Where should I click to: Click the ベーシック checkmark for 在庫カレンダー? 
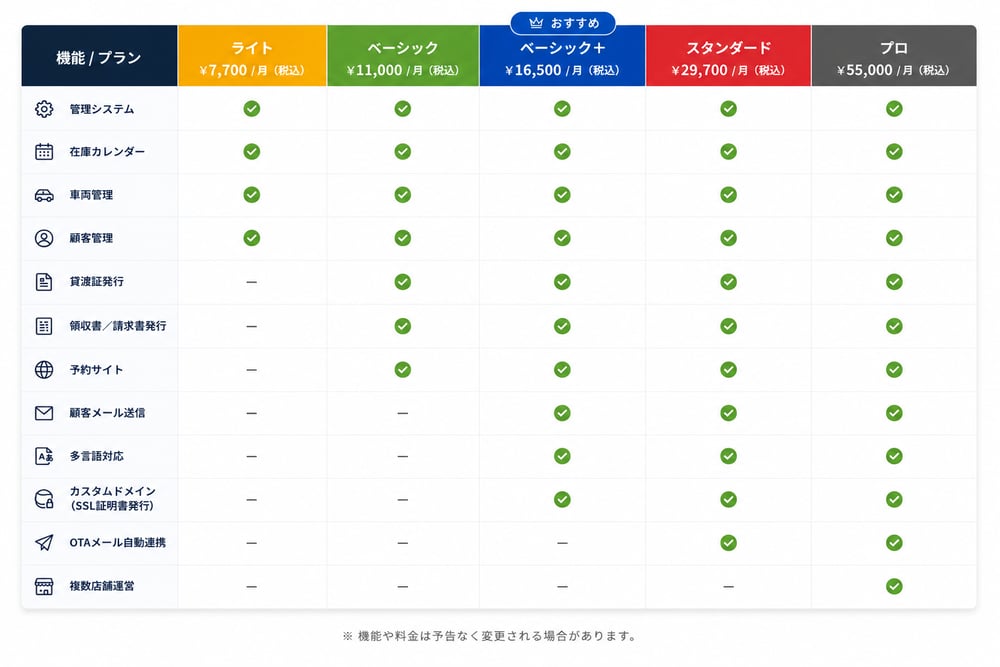tap(402, 152)
